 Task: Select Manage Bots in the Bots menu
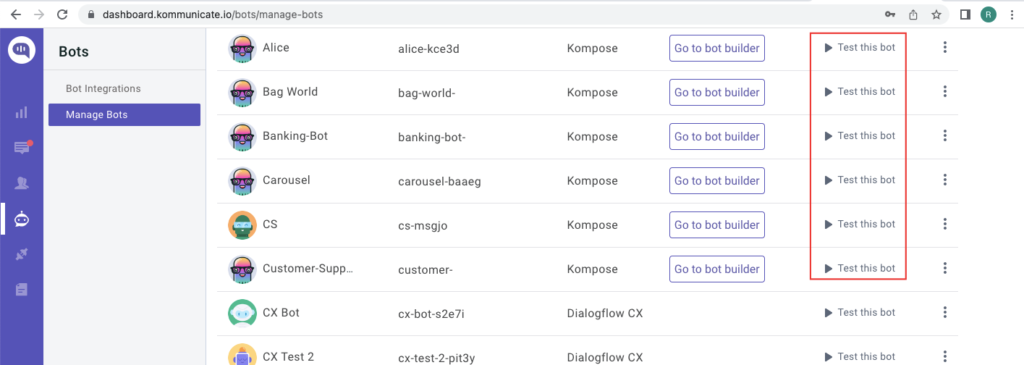click(x=124, y=115)
